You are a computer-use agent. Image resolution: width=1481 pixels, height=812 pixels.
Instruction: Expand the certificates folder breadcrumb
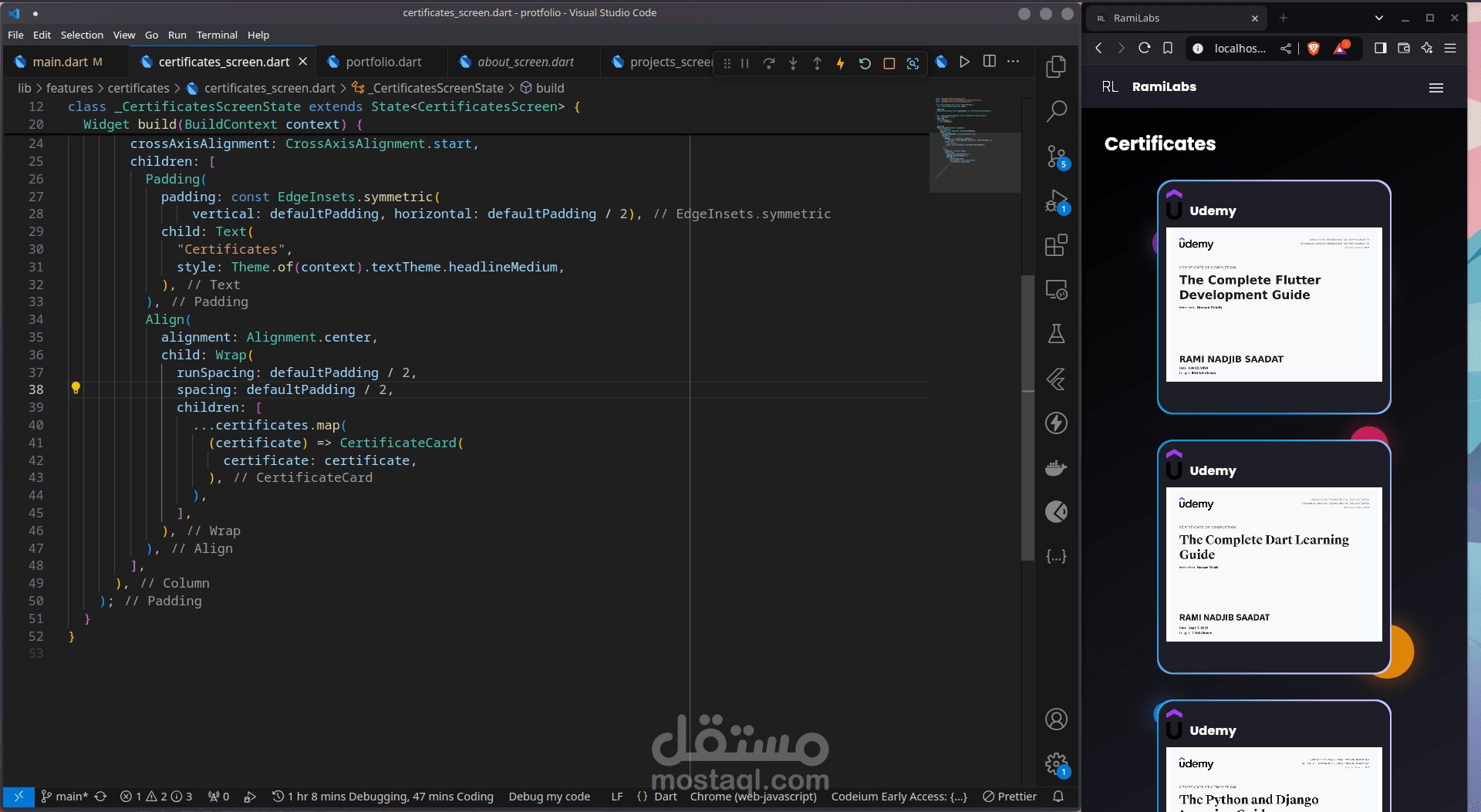coord(138,88)
